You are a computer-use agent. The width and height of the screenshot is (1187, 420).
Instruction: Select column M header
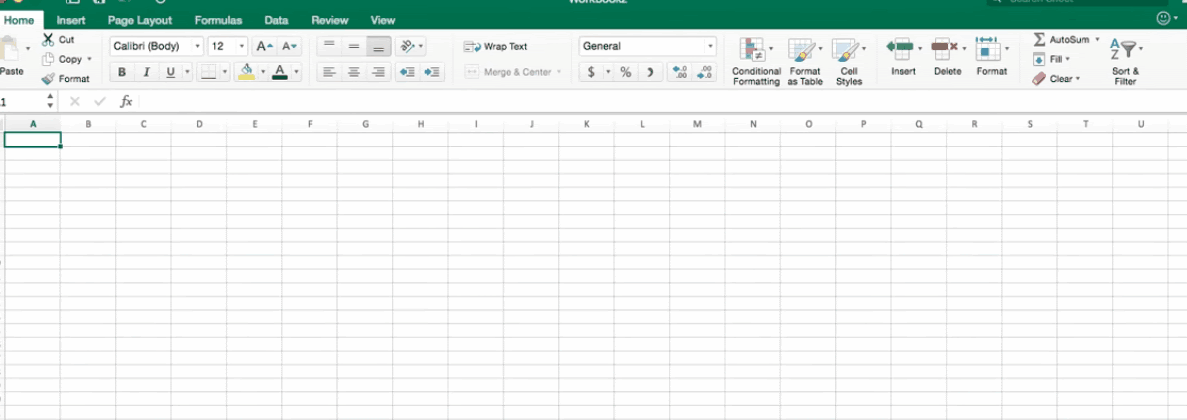[697, 123]
